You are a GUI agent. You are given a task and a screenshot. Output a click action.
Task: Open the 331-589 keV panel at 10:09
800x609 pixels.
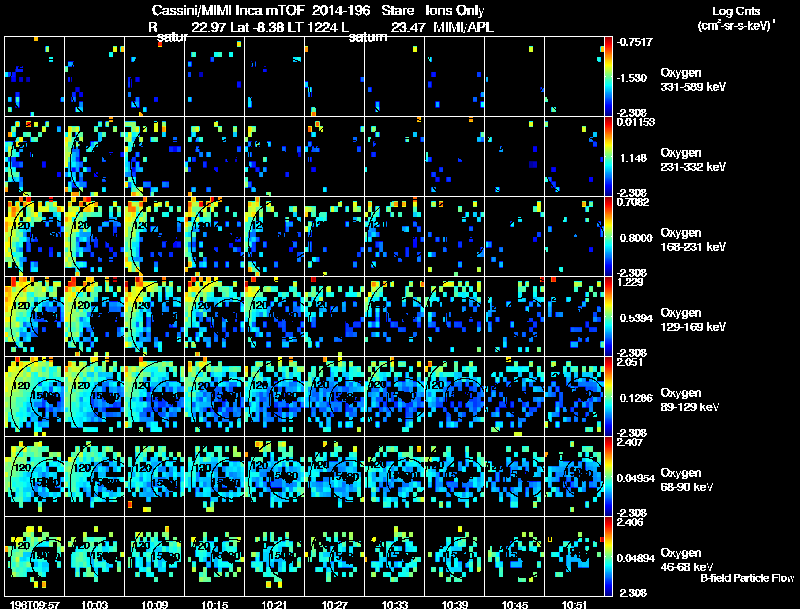[x=155, y=77]
